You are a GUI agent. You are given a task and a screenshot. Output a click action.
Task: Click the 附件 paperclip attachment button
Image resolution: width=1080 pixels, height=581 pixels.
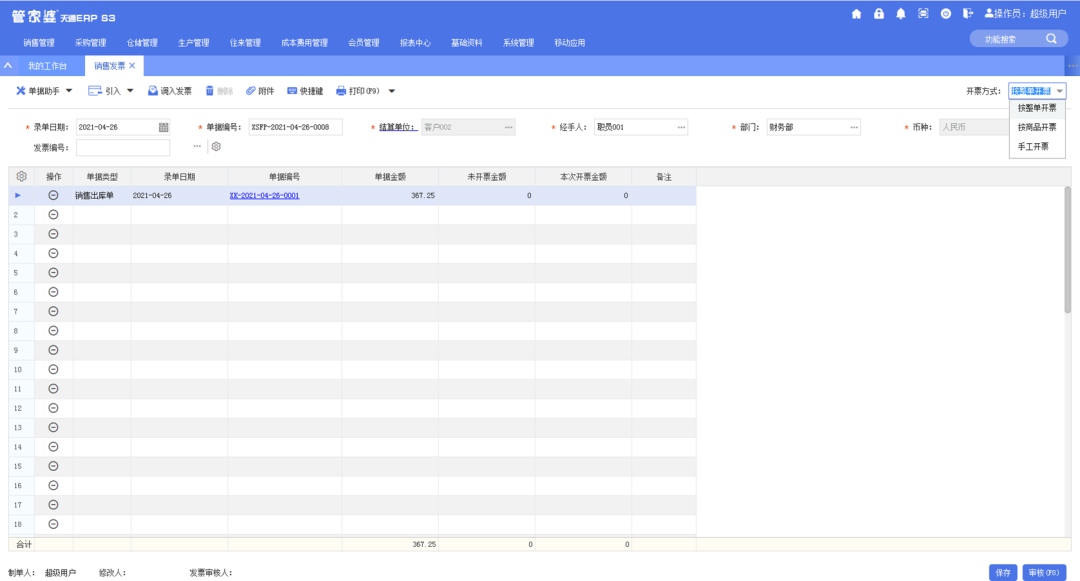click(259, 91)
